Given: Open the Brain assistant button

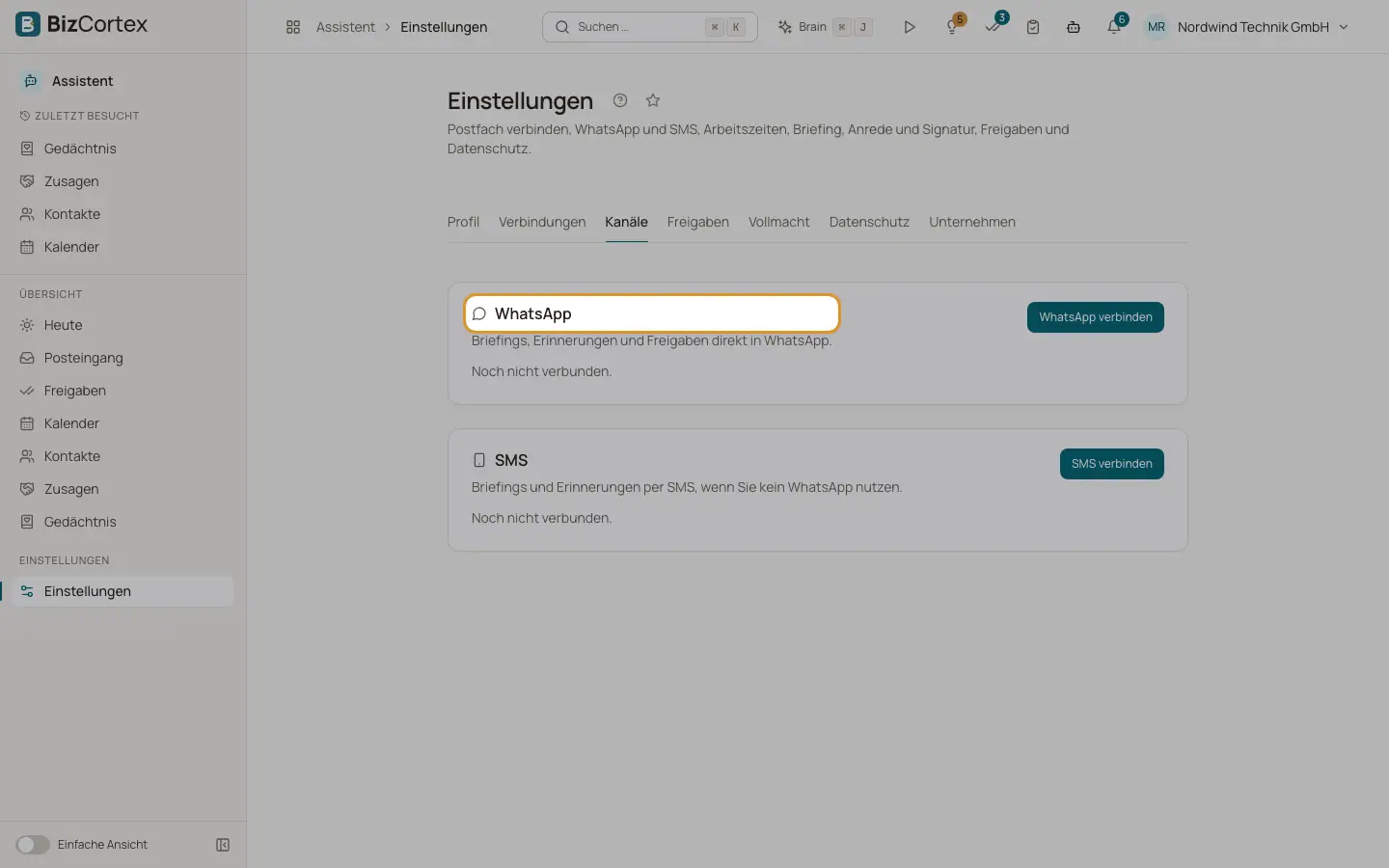Looking at the screenshot, I should [825, 27].
